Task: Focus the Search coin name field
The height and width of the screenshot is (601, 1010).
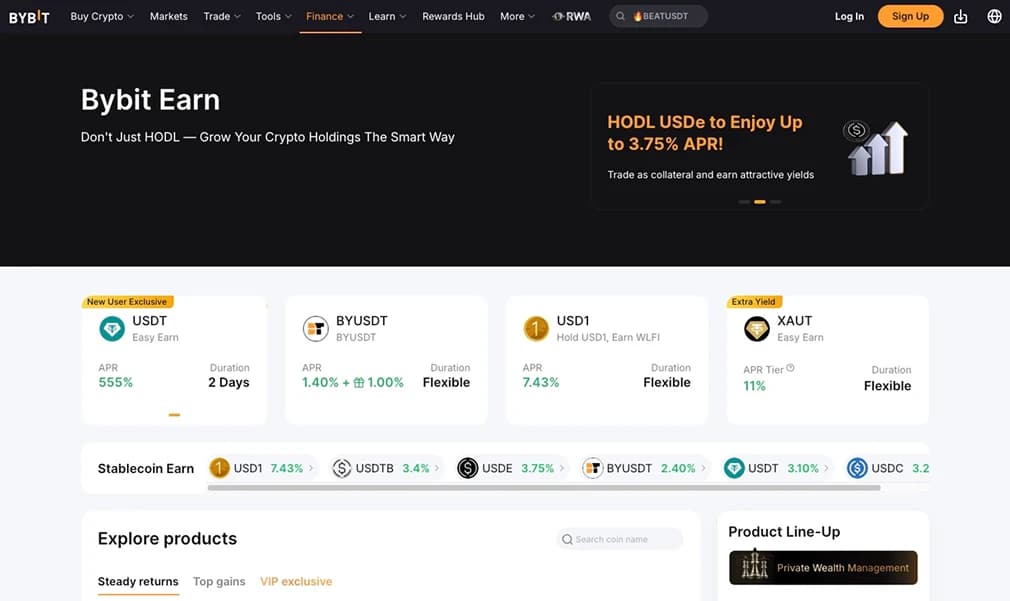Action: click(x=620, y=539)
